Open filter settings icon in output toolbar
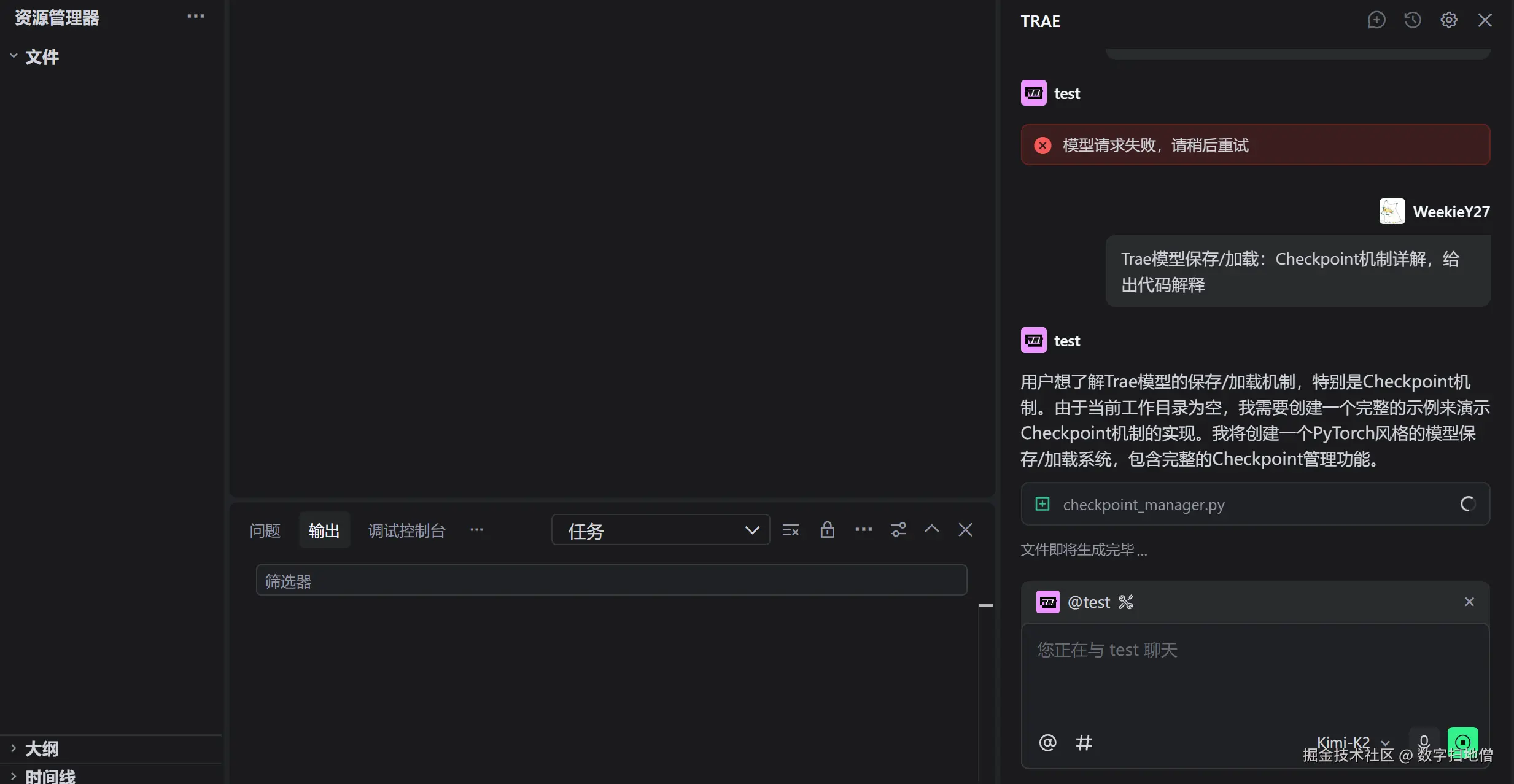 (898, 529)
